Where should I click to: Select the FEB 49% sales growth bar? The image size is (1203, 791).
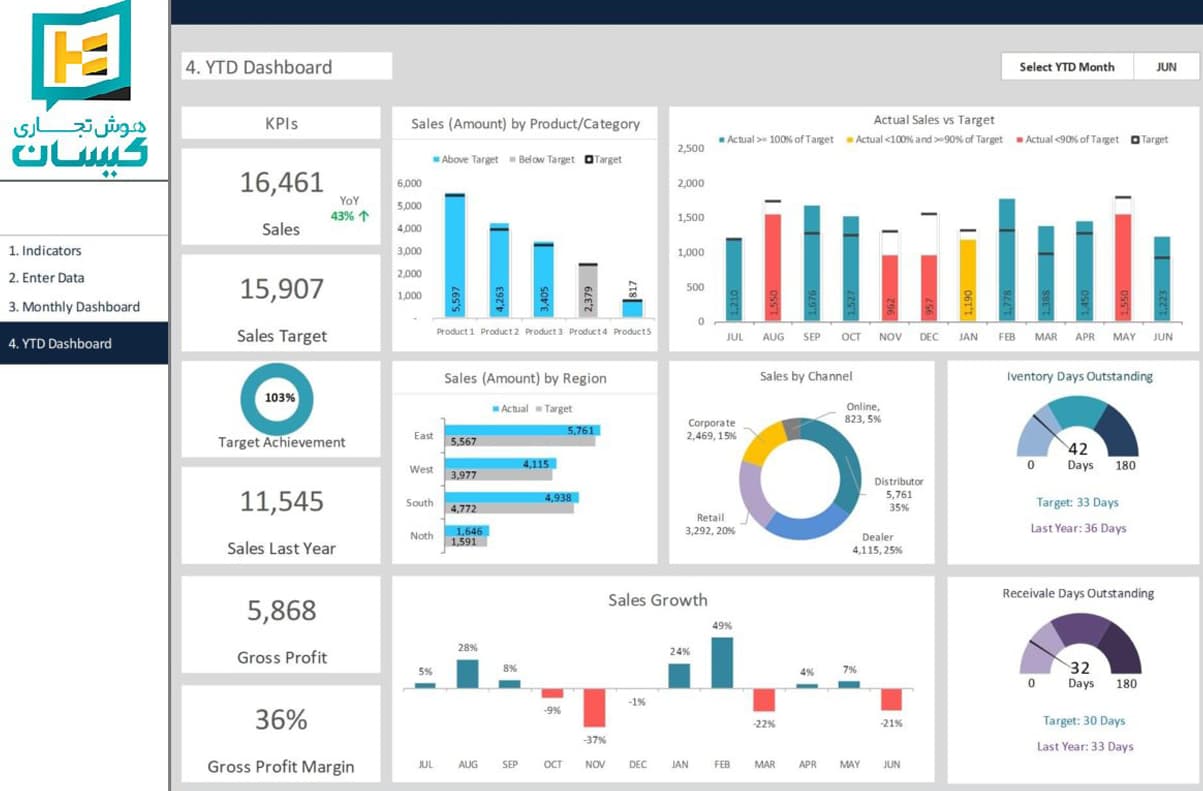tap(722, 662)
